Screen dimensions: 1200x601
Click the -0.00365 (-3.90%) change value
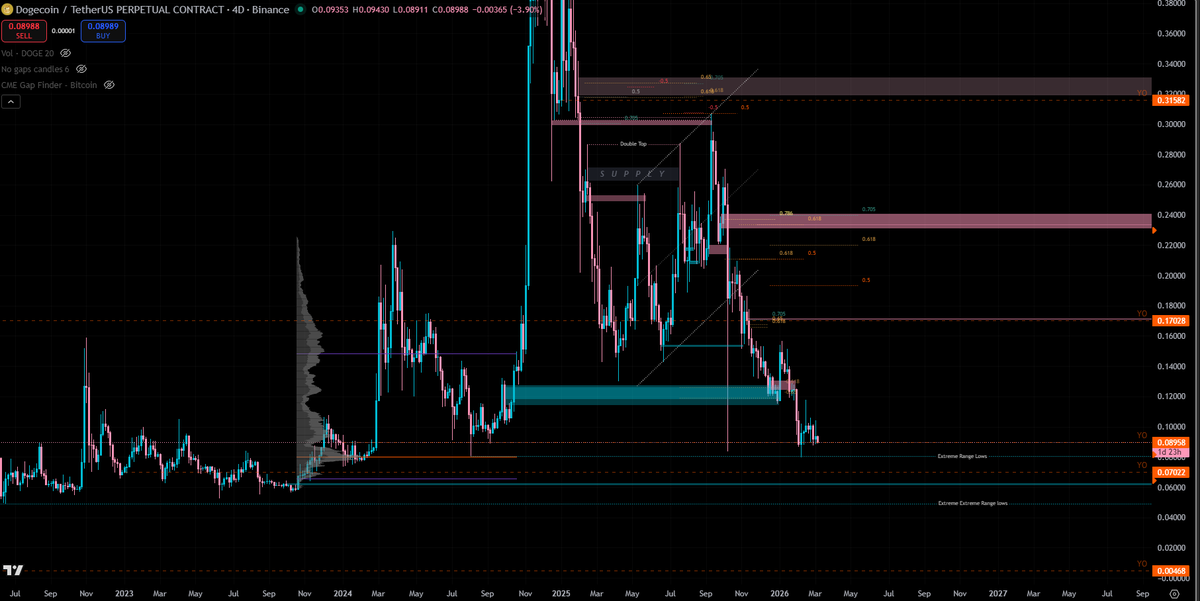505,10
